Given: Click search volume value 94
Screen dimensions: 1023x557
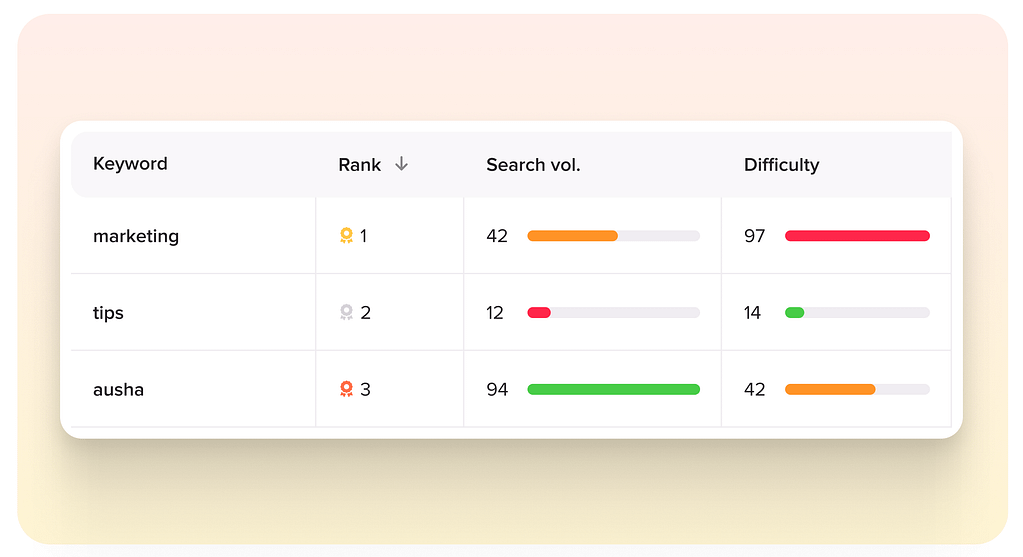Looking at the screenshot, I should click(x=497, y=390).
